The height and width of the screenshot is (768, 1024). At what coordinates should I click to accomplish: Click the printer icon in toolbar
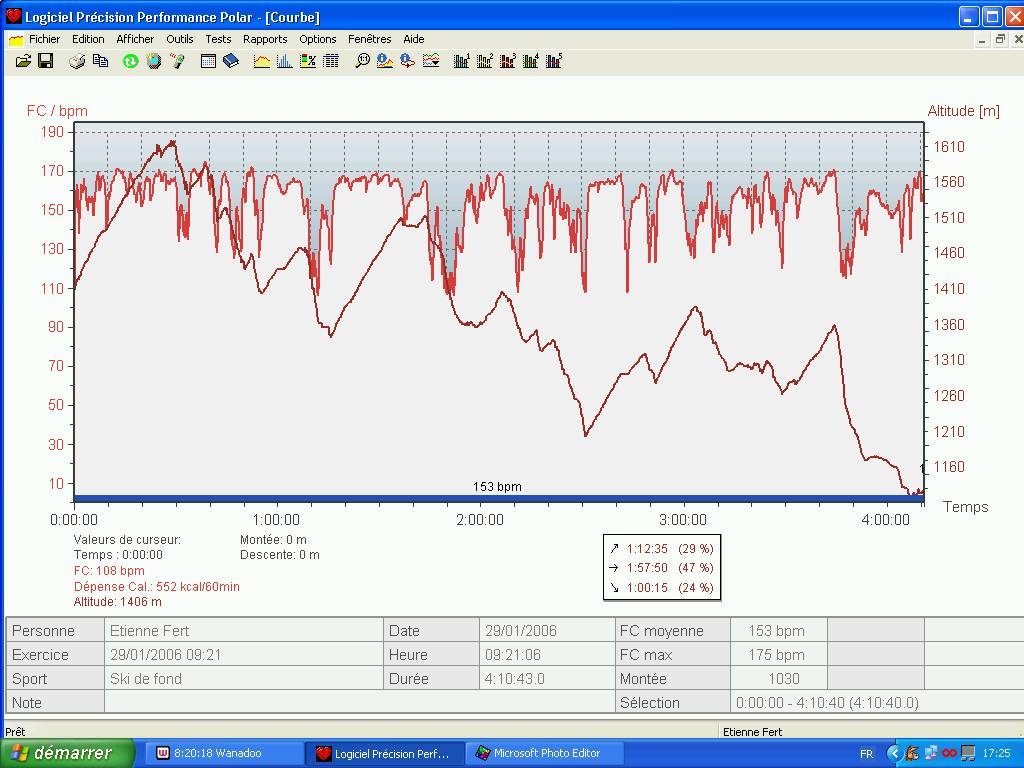[77, 61]
